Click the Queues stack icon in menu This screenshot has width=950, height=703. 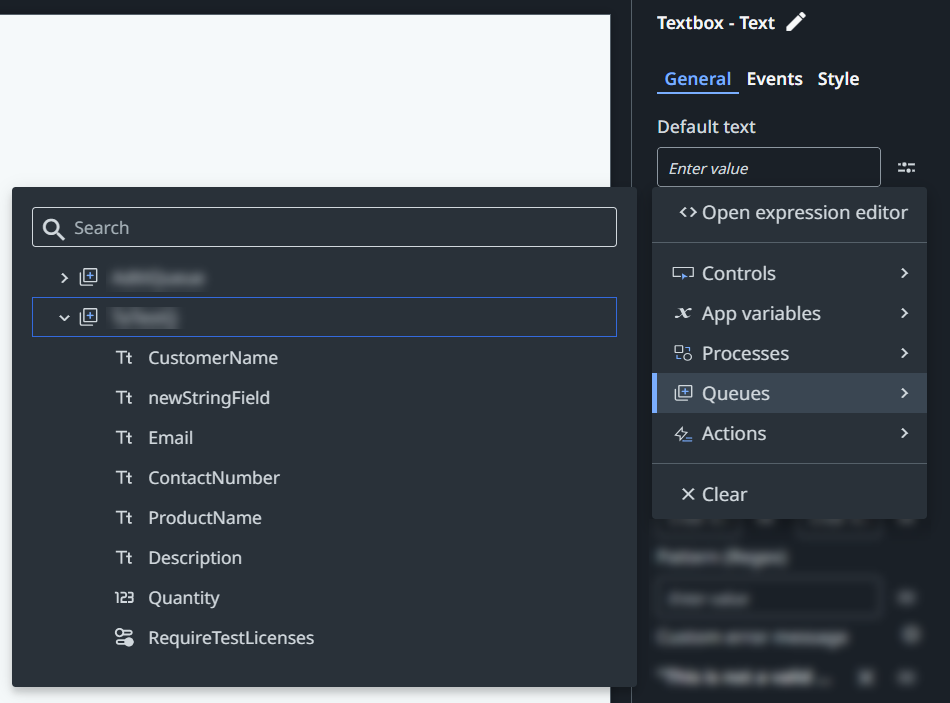tap(683, 393)
